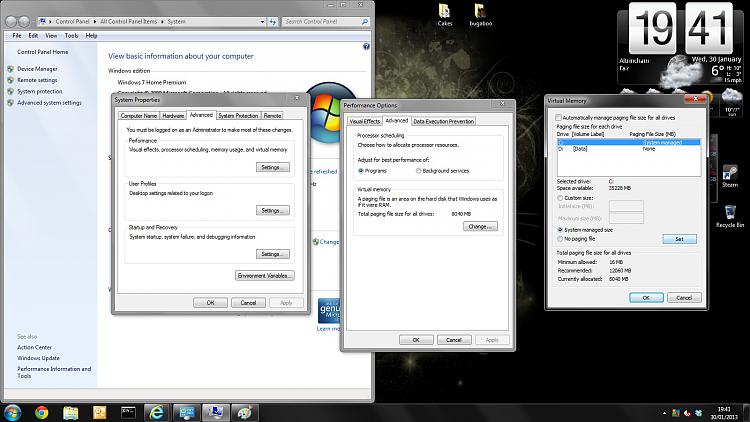Open the Help menu
Screen dimensions: 750x422
click(x=91, y=35)
